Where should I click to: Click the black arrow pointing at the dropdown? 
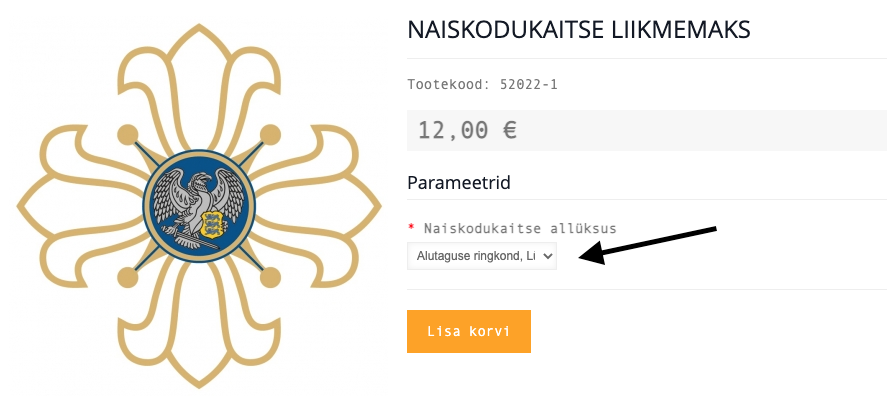click(x=648, y=245)
